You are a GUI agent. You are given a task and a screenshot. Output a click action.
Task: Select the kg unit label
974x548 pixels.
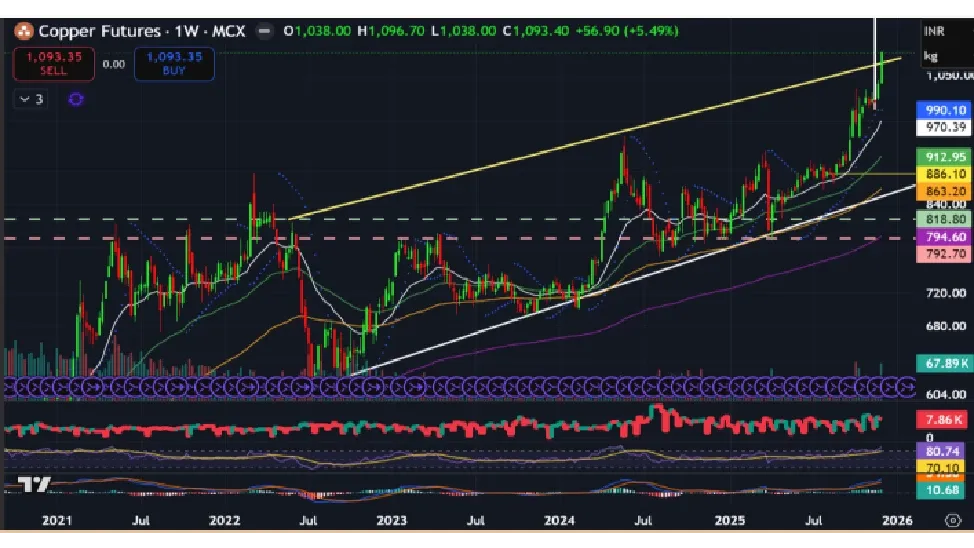click(931, 57)
